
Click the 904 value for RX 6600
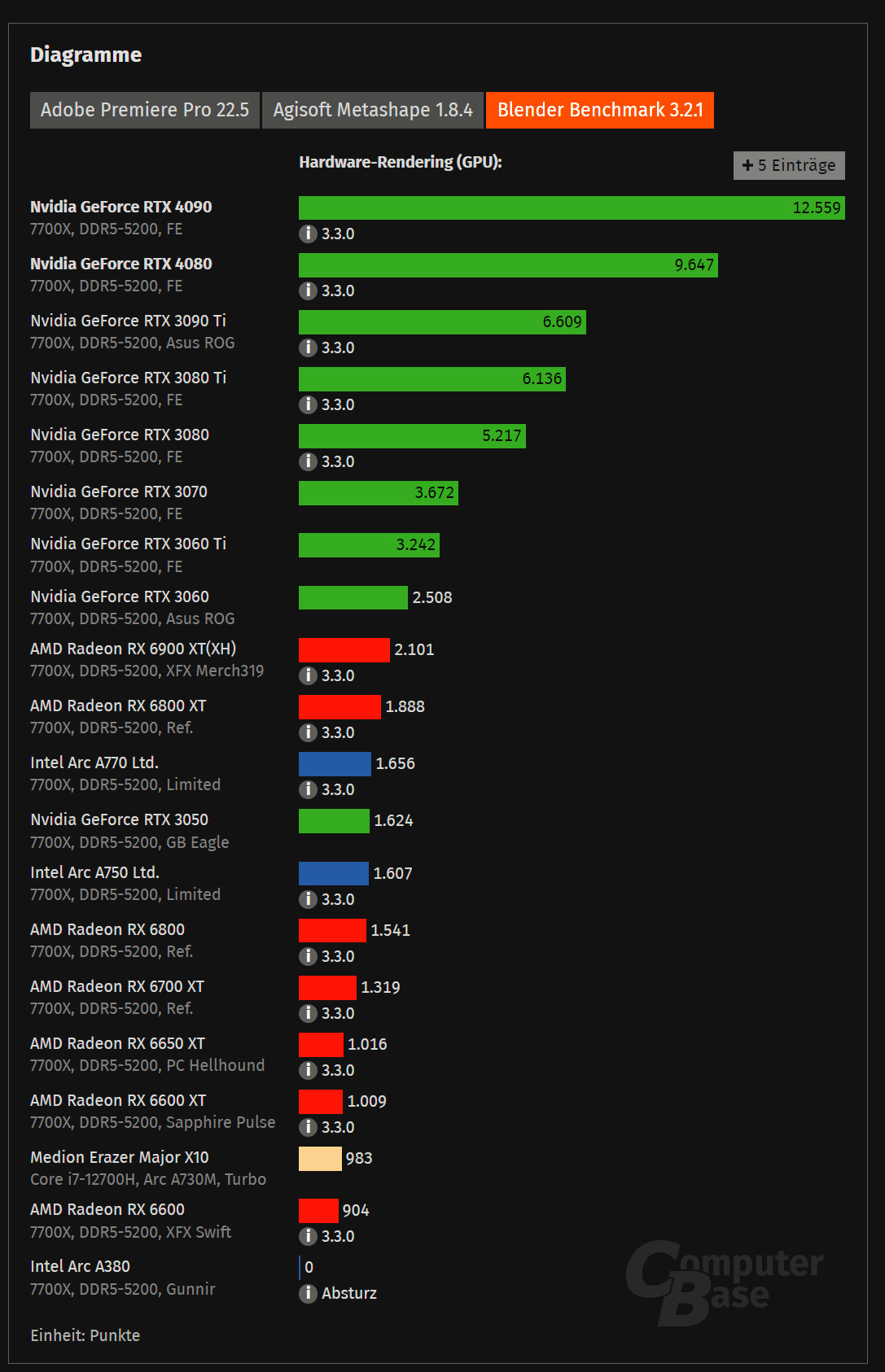pyautogui.click(x=356, y=1210)
